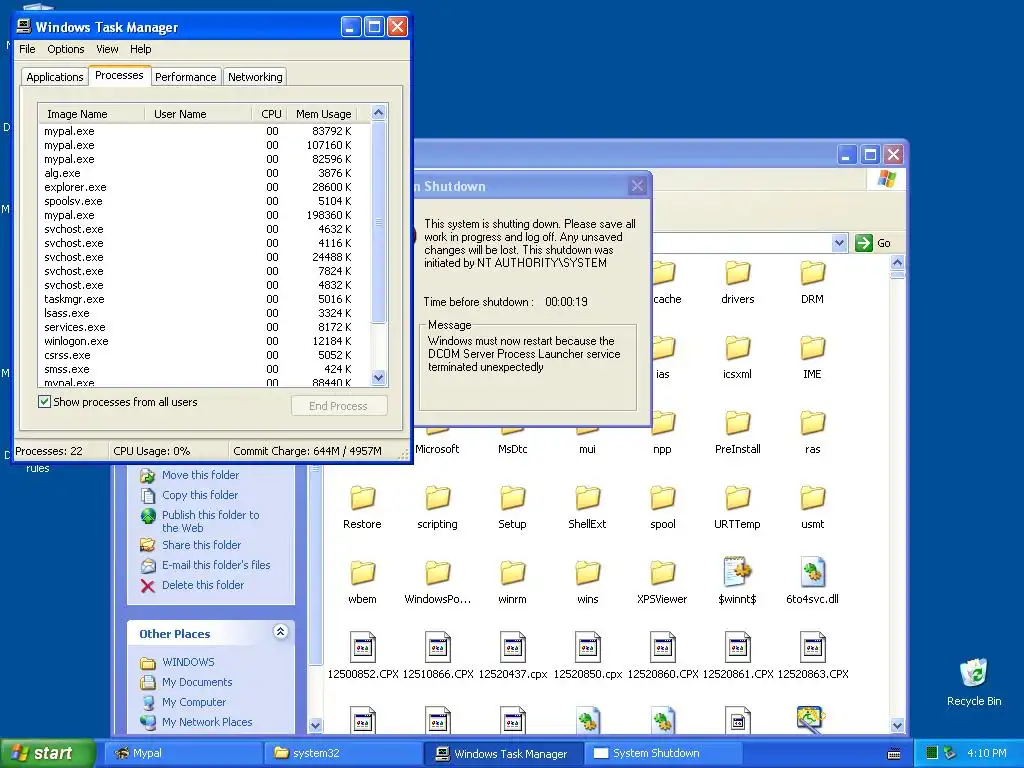Select the wins folder
The image size is (1024, 768).
pyautogui.click(x=587, y=581)
